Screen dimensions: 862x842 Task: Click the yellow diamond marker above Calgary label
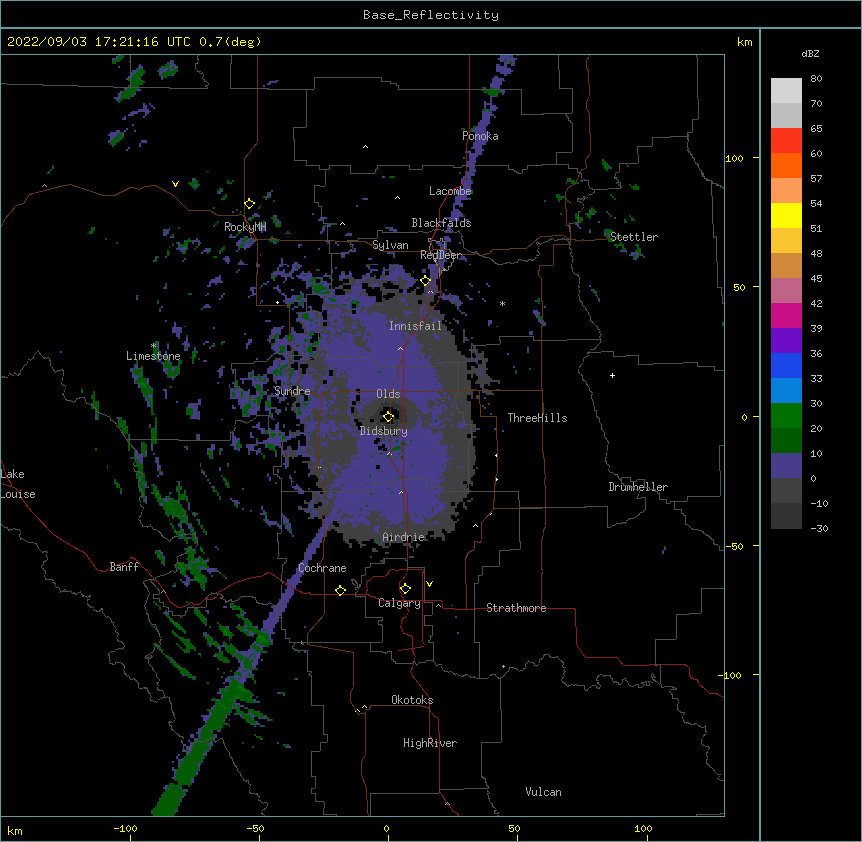pos(405,589)
